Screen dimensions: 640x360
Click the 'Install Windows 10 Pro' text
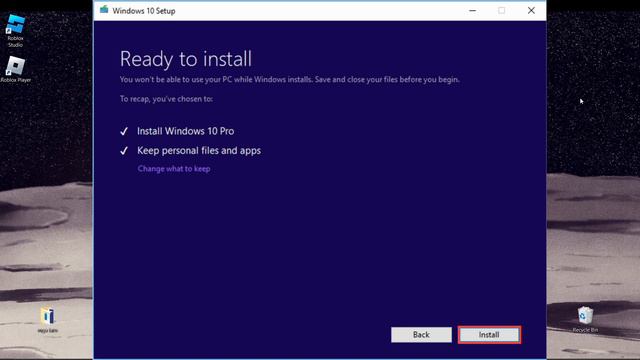(185, 131)
